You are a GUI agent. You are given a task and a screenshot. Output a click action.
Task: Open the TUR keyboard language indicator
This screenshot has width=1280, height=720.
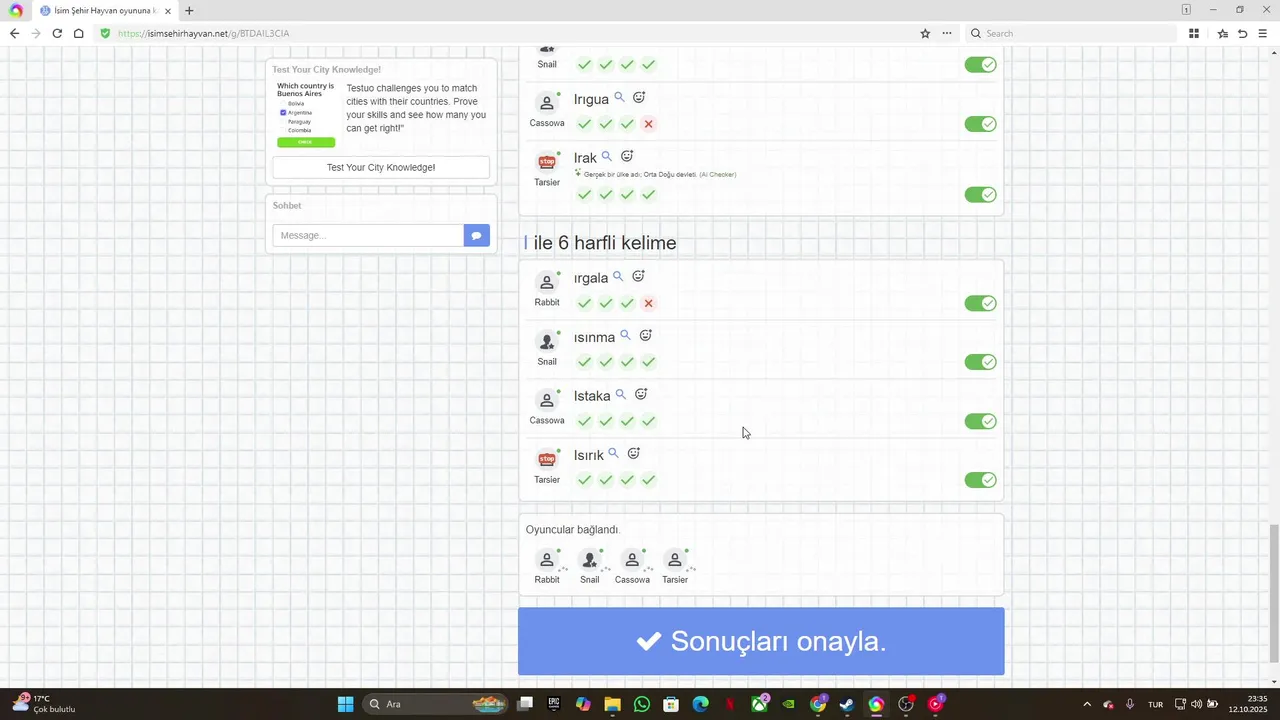click(1155, 704)
